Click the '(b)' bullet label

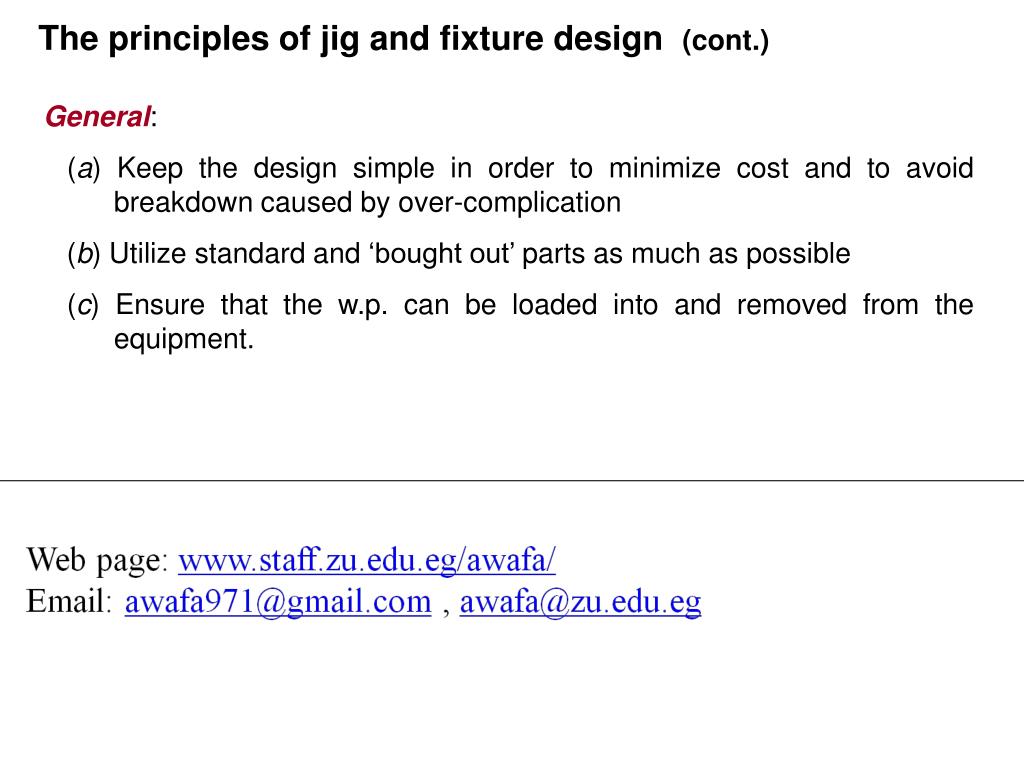[x=84, y=254]
